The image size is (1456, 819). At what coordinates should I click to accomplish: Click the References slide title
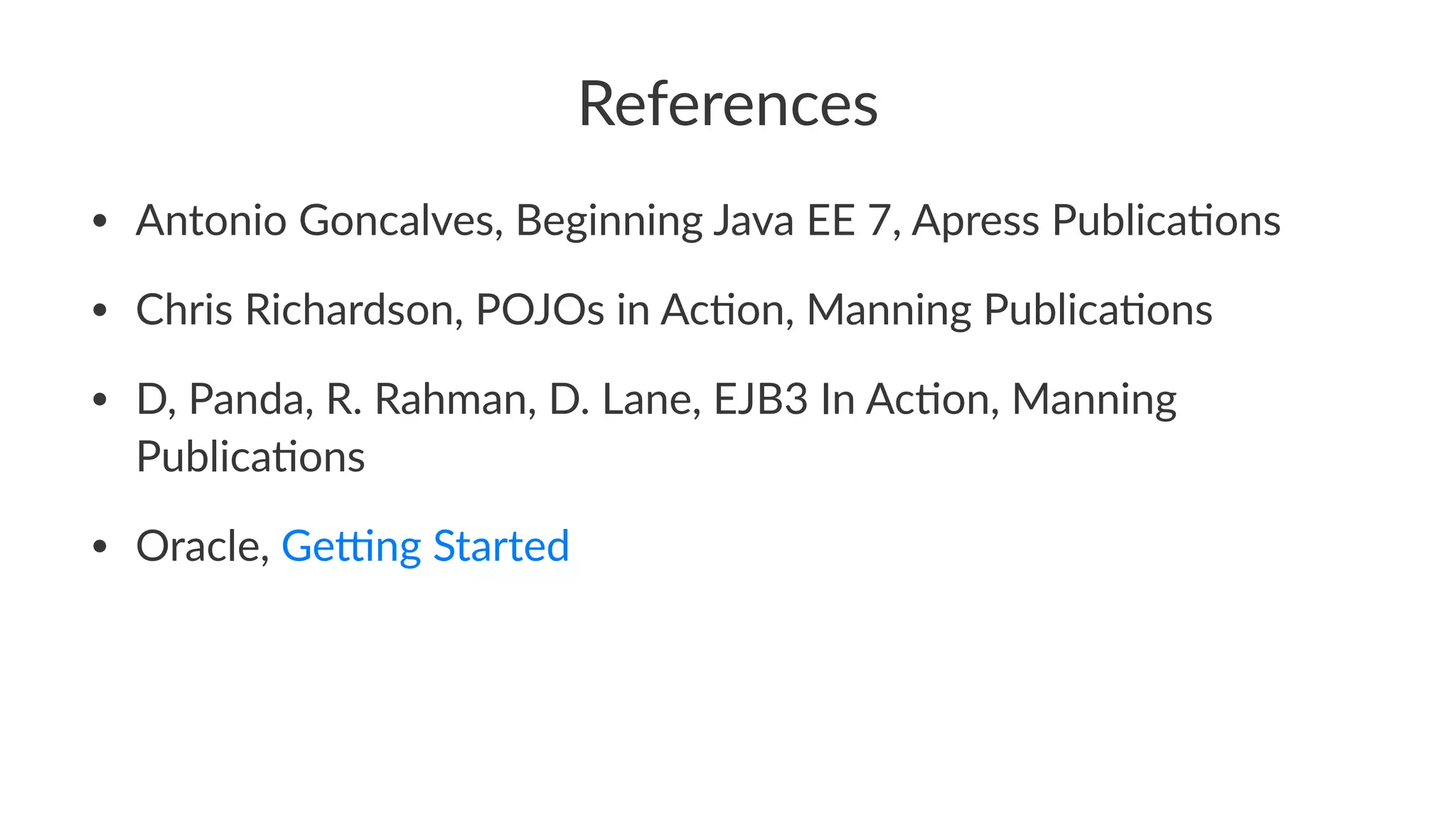tap(728, 104)
